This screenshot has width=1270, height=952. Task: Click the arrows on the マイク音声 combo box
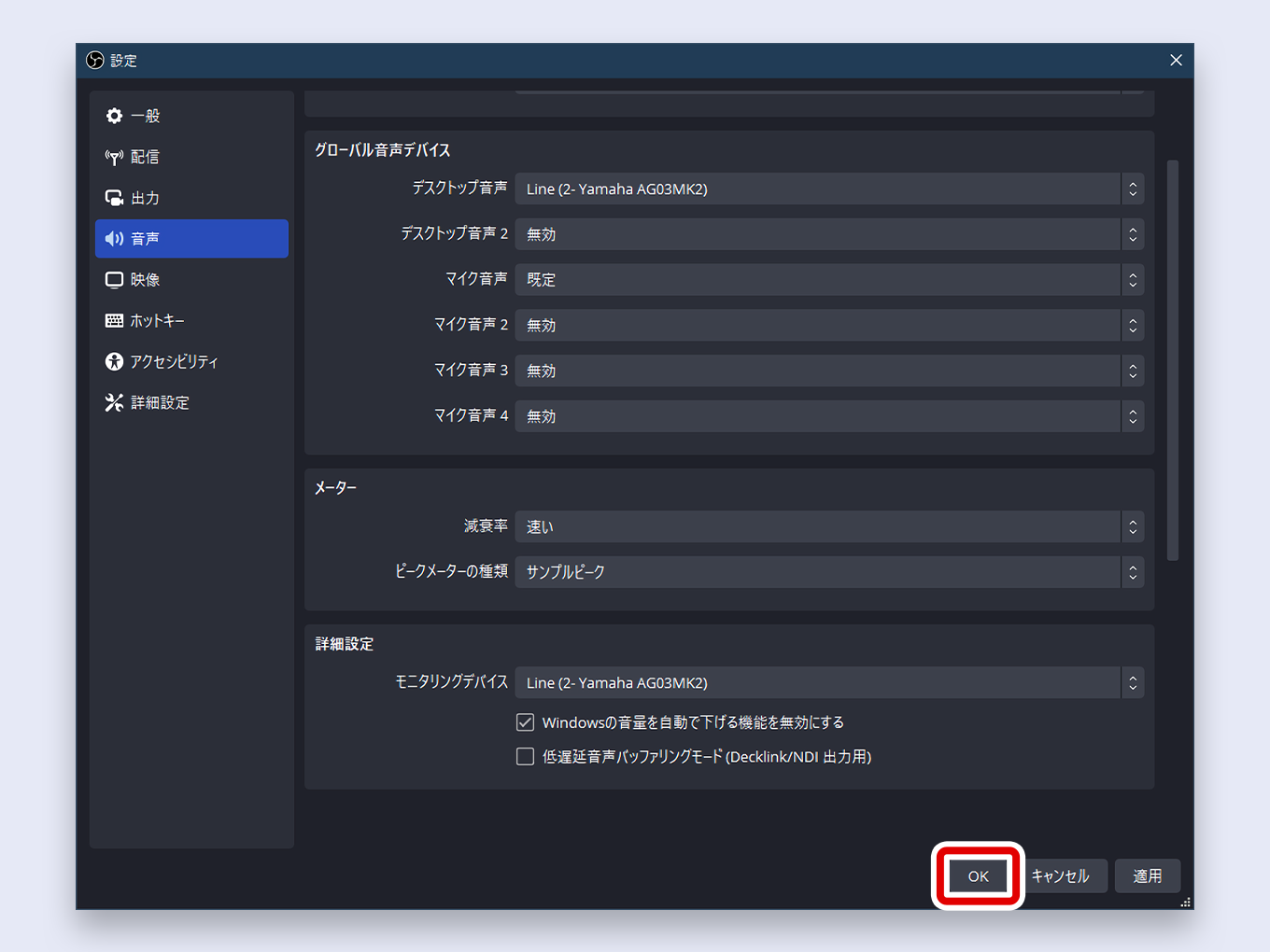[x=1133, y=279]
